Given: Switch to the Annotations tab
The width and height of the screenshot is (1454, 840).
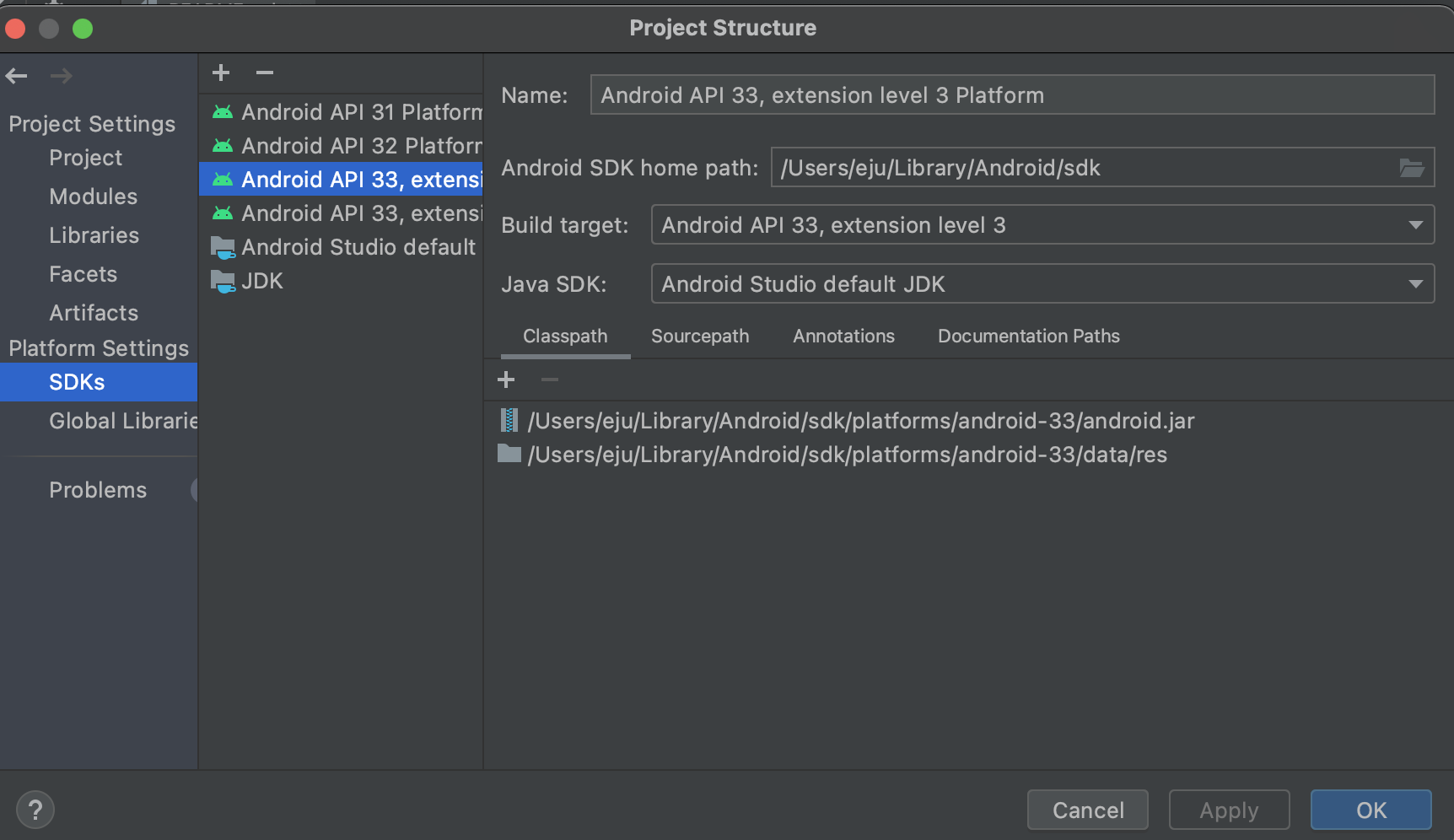Looking at the screenshot, I should pos(843,336).
